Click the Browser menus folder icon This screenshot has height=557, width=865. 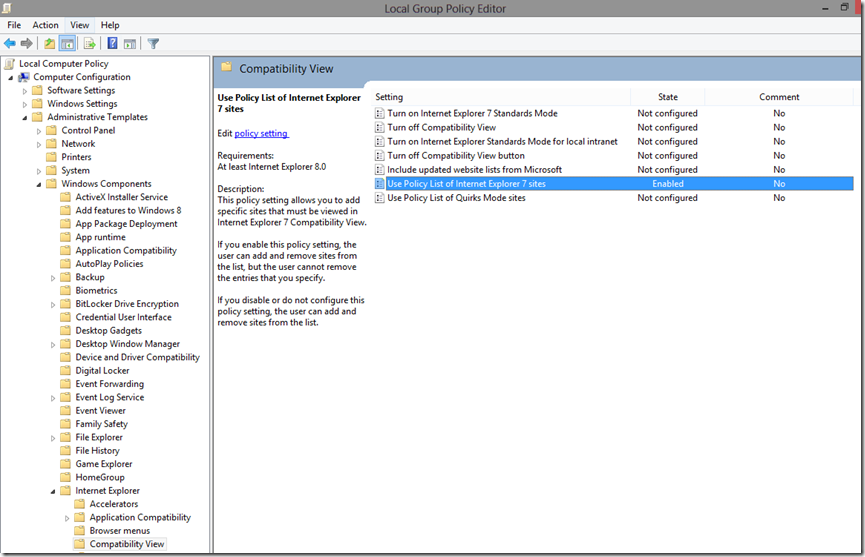[80, 531]
